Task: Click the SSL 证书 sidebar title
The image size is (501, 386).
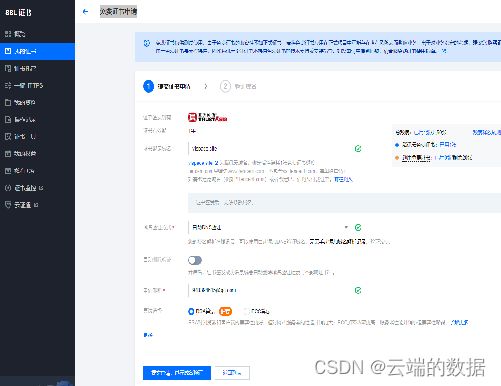Action: [x=19, y=13]
